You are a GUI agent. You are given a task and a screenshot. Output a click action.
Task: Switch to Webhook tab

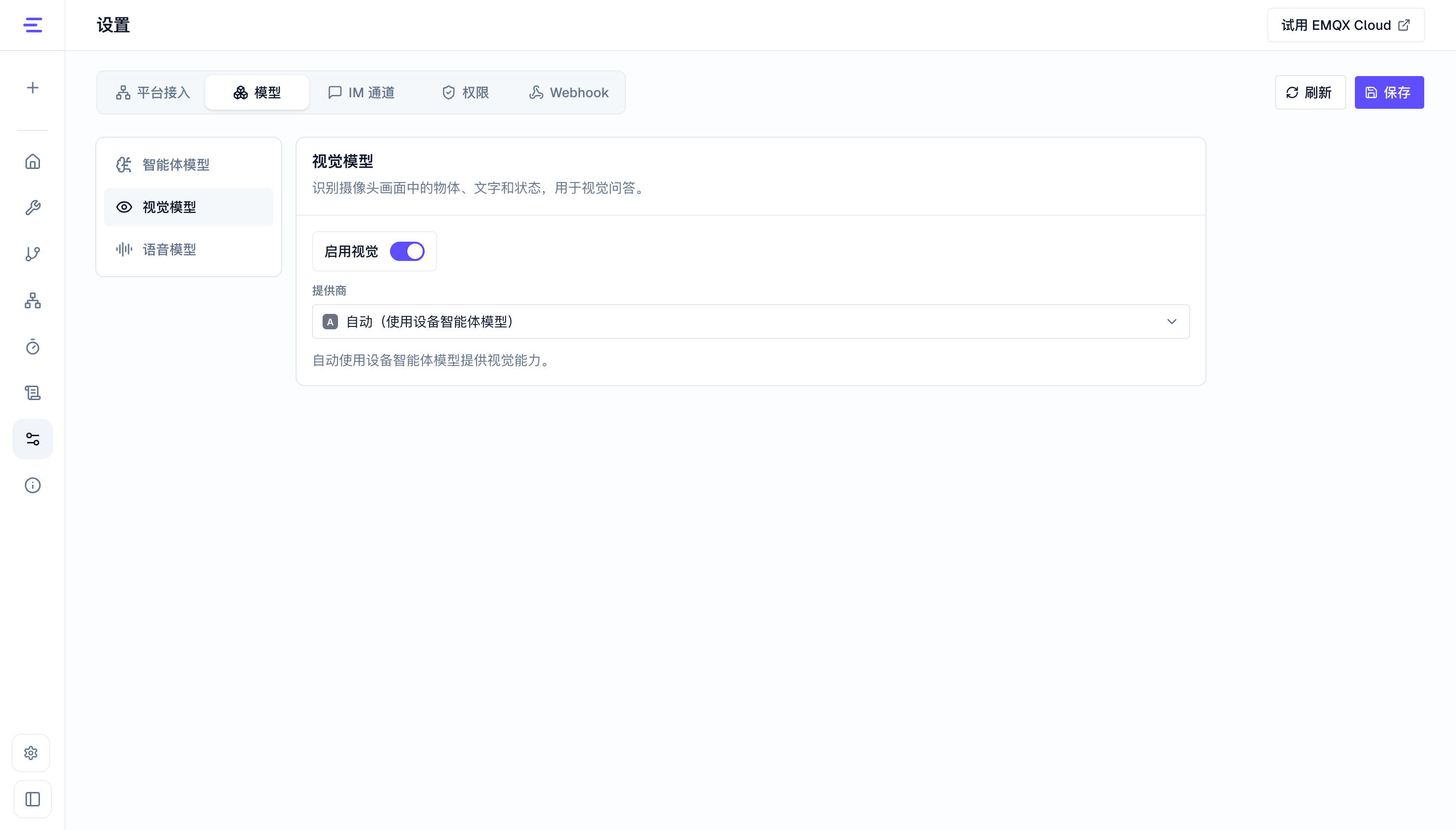pos(569,92)
